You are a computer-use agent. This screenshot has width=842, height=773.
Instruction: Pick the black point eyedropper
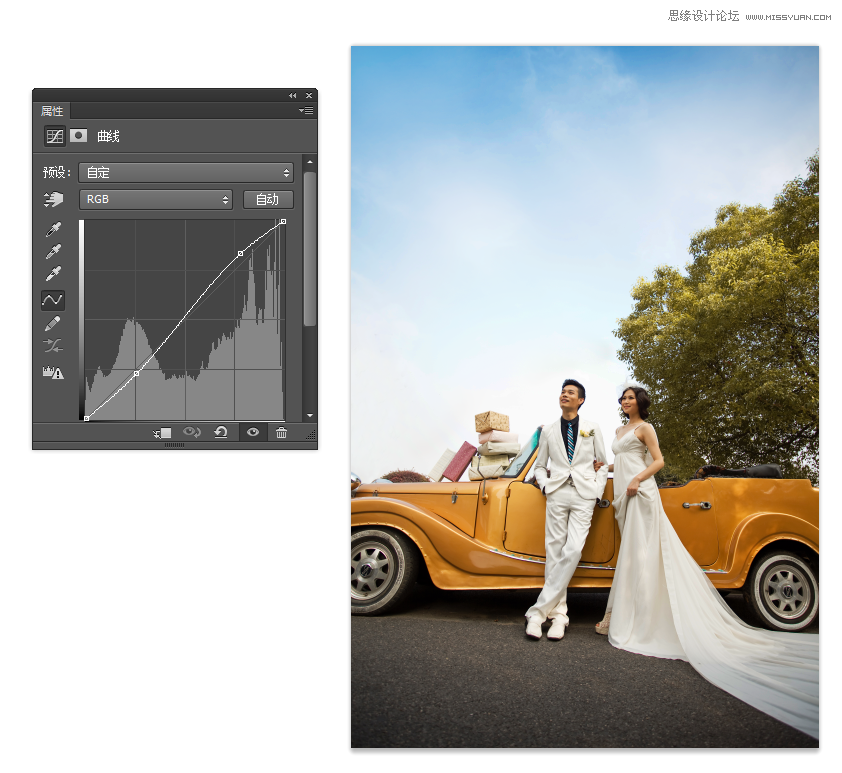pyautogui.click(x=53, y=229)
